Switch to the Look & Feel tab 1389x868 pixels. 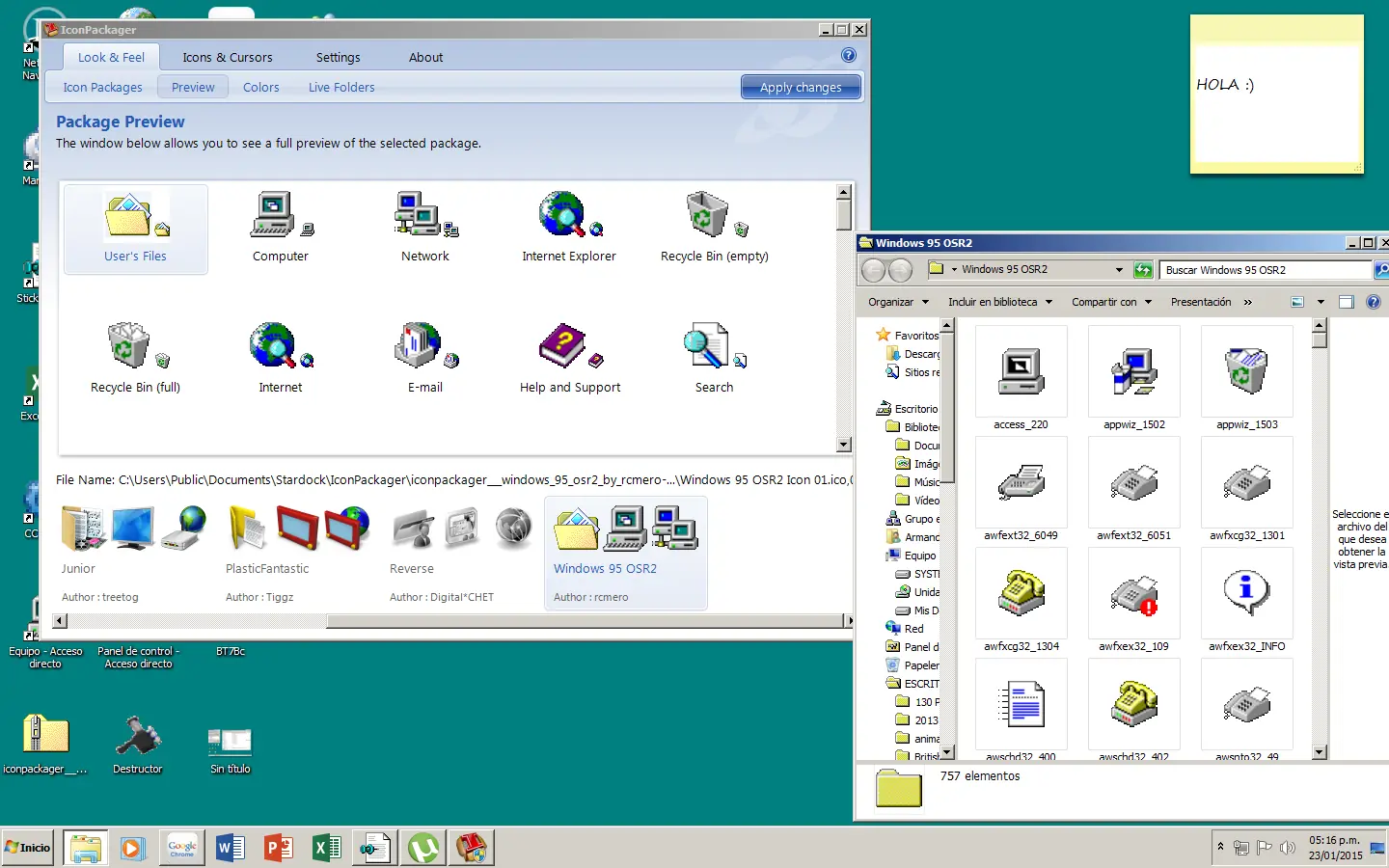(x=111, y=57)
